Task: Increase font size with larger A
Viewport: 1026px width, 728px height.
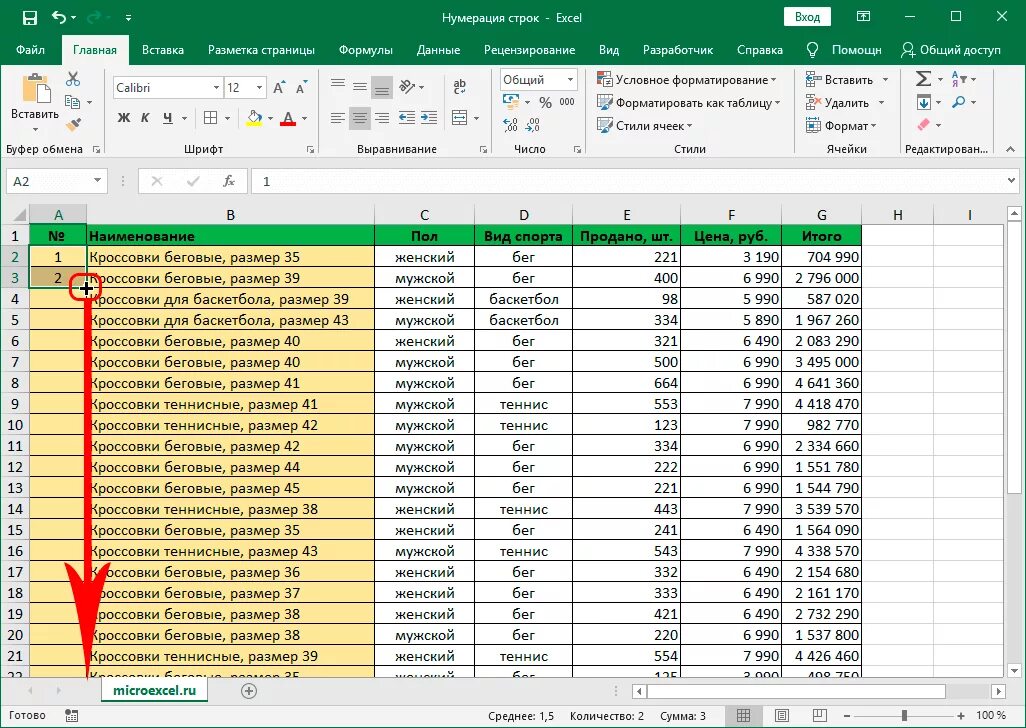Action: [x=279, y=88]
